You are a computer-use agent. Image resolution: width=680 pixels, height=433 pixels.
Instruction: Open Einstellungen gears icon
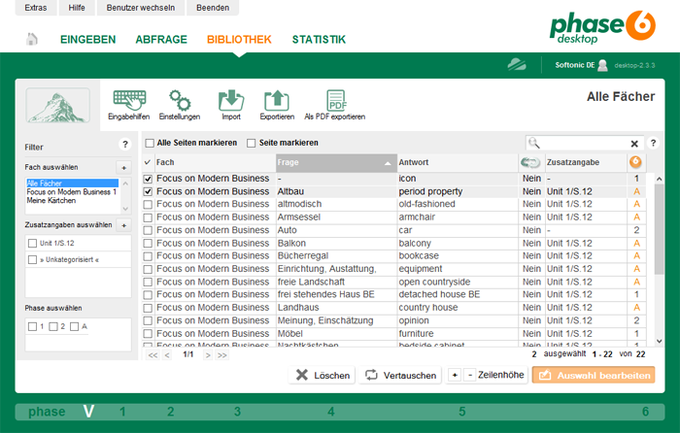coord(180,101)
